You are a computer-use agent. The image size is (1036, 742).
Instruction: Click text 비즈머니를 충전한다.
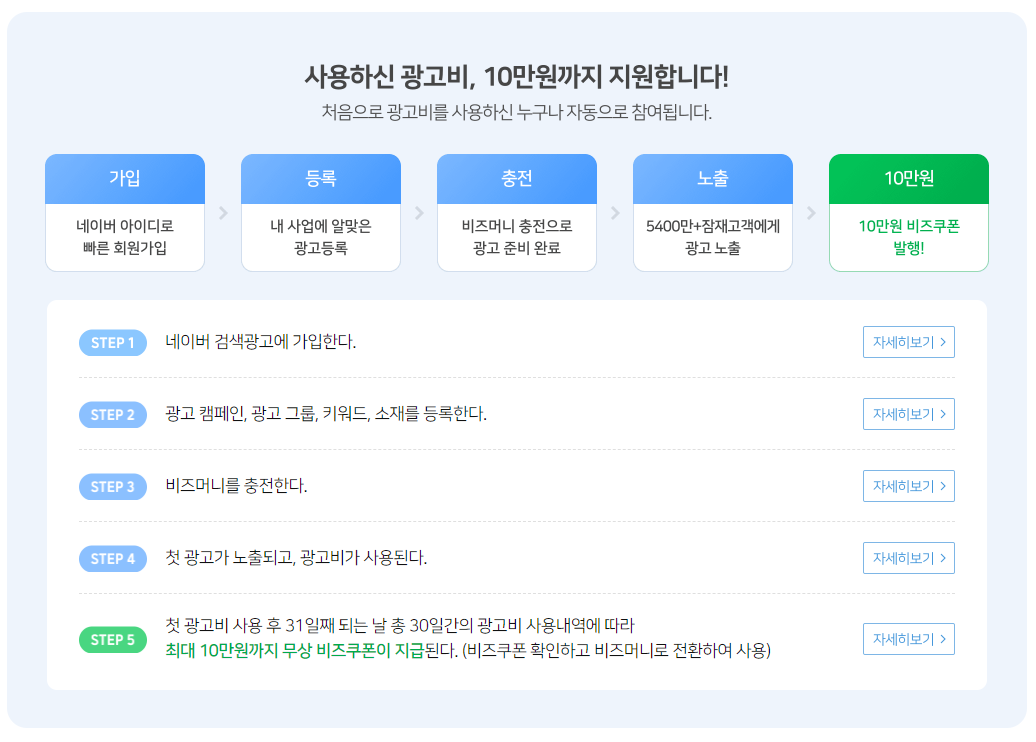(236, 486)
